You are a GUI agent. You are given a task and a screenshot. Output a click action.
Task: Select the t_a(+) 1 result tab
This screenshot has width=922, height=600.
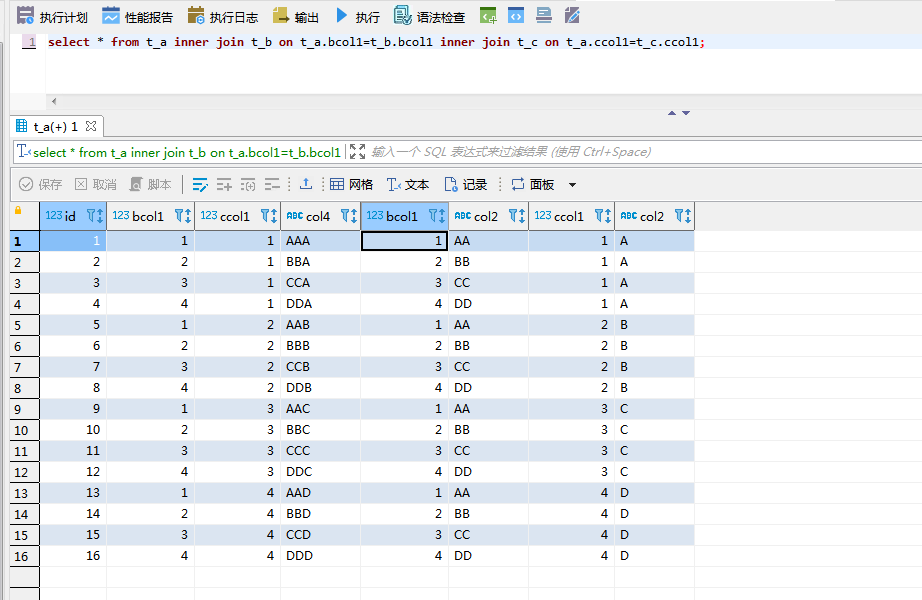pyautogui.click(x=54, y=126)
